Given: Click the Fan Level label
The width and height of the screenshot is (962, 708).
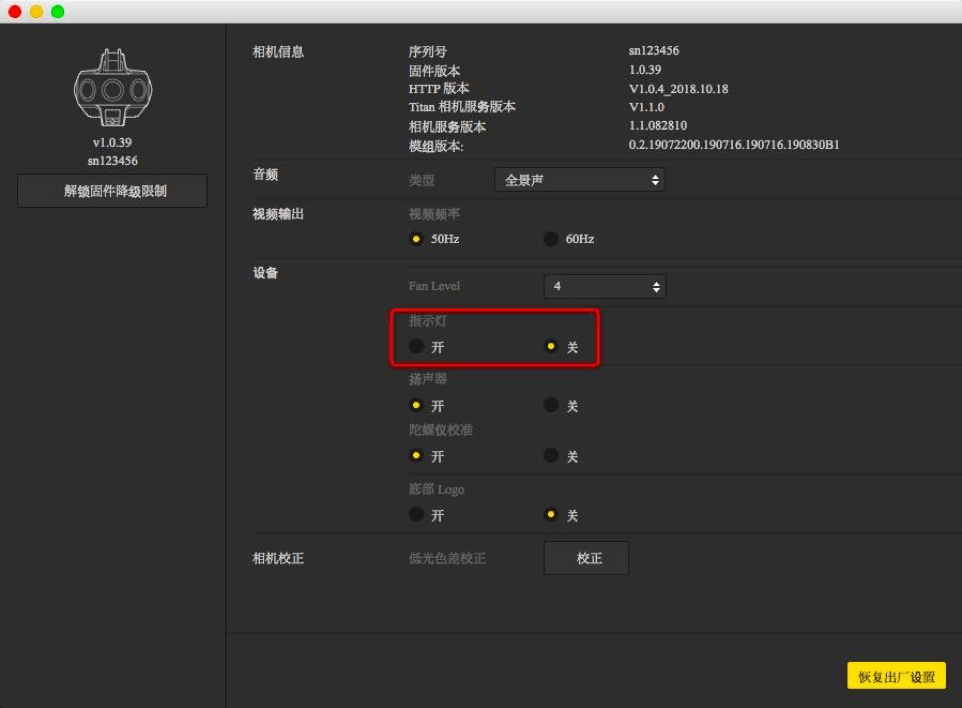Looking at the screenshot, I should pos(434,286).
